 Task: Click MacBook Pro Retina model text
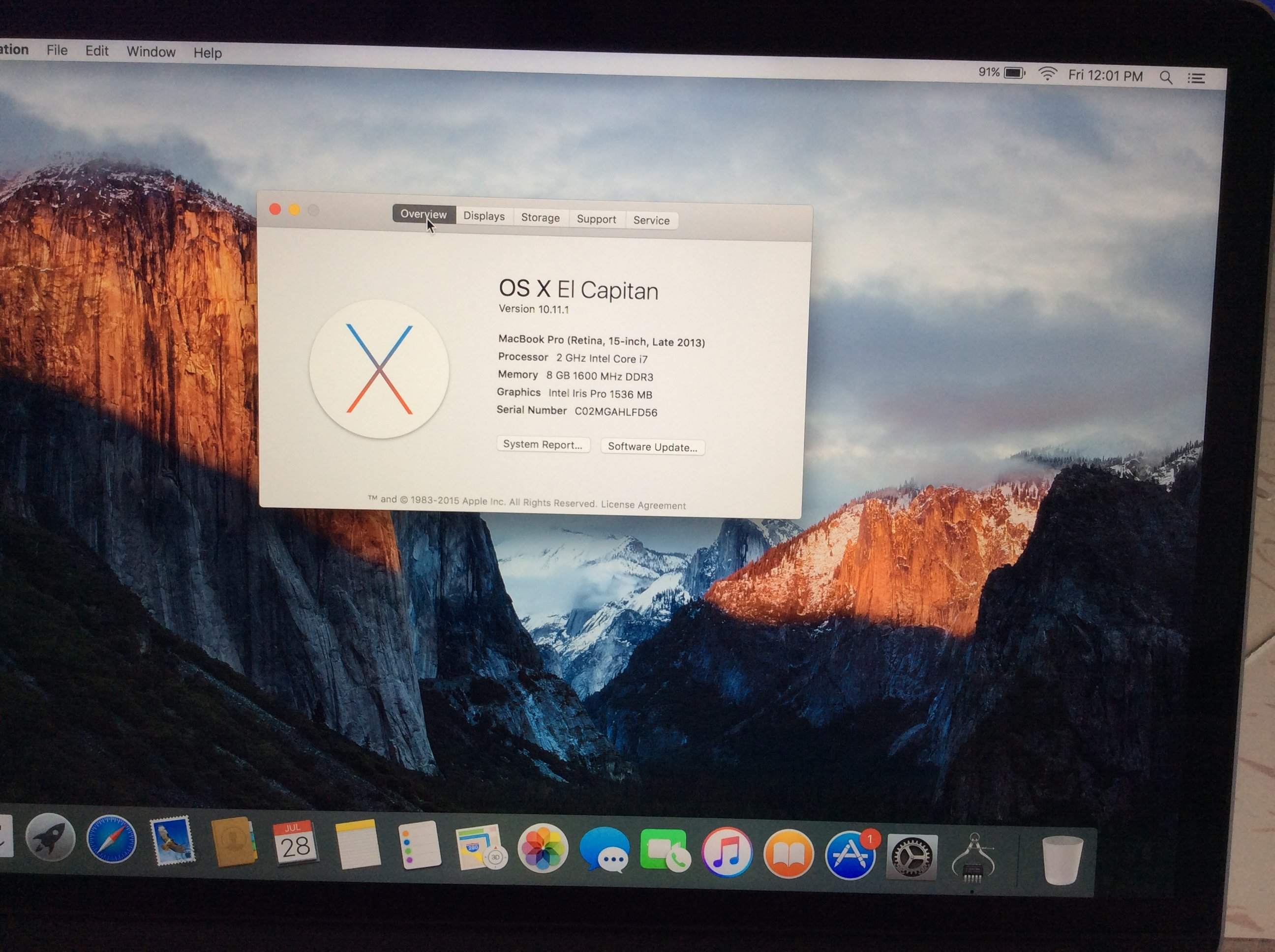point(601,341)
